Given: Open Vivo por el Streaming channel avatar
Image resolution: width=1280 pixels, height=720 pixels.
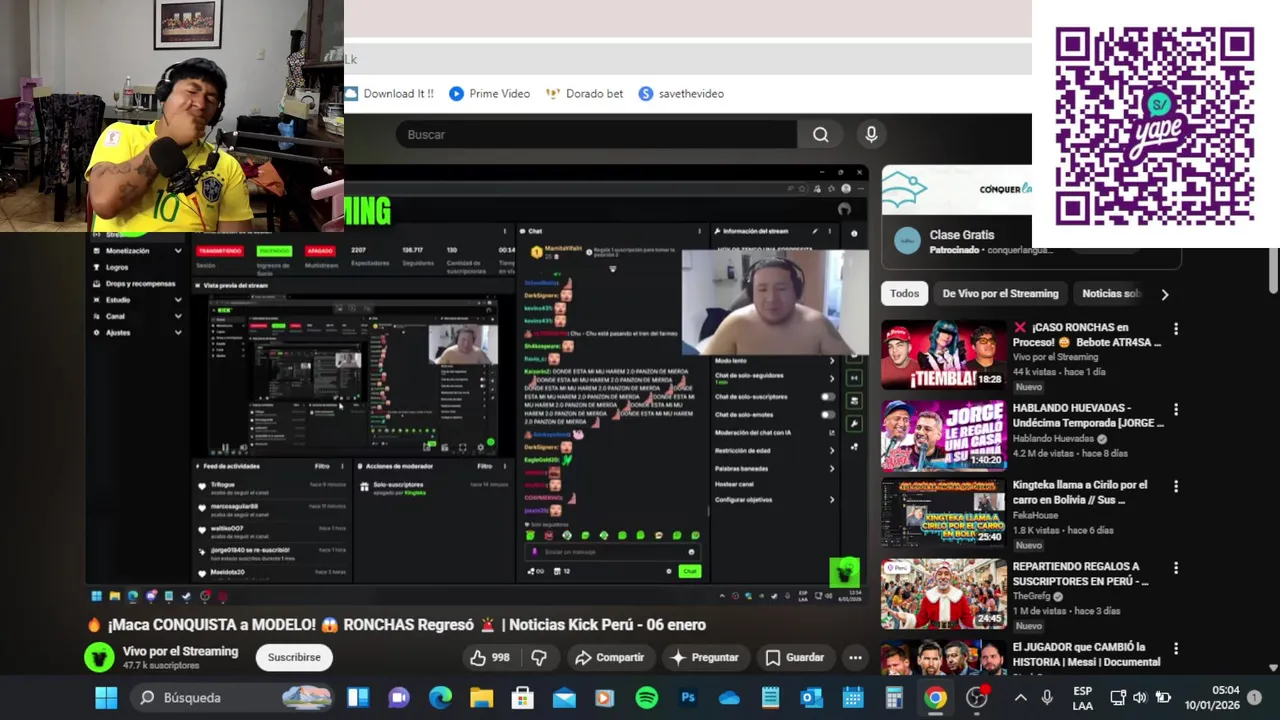Looking at the screenshot, I should coord(99,657).
